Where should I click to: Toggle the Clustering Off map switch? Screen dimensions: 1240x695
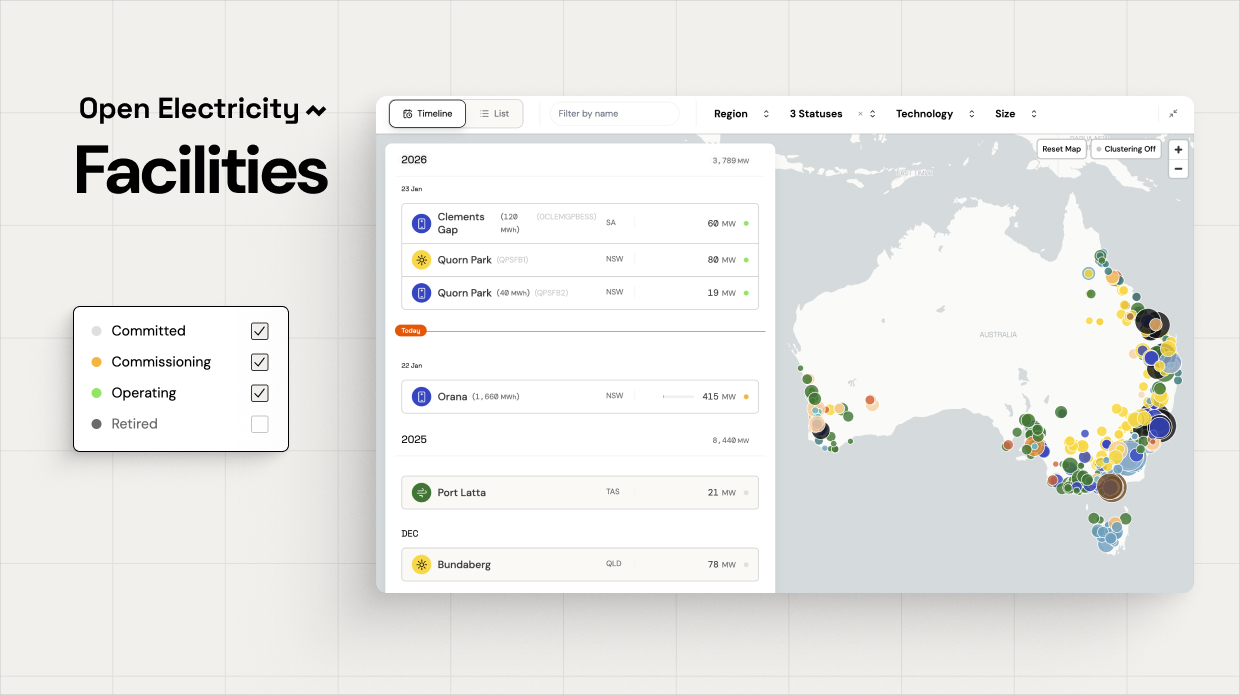[x=1126, y=149]
